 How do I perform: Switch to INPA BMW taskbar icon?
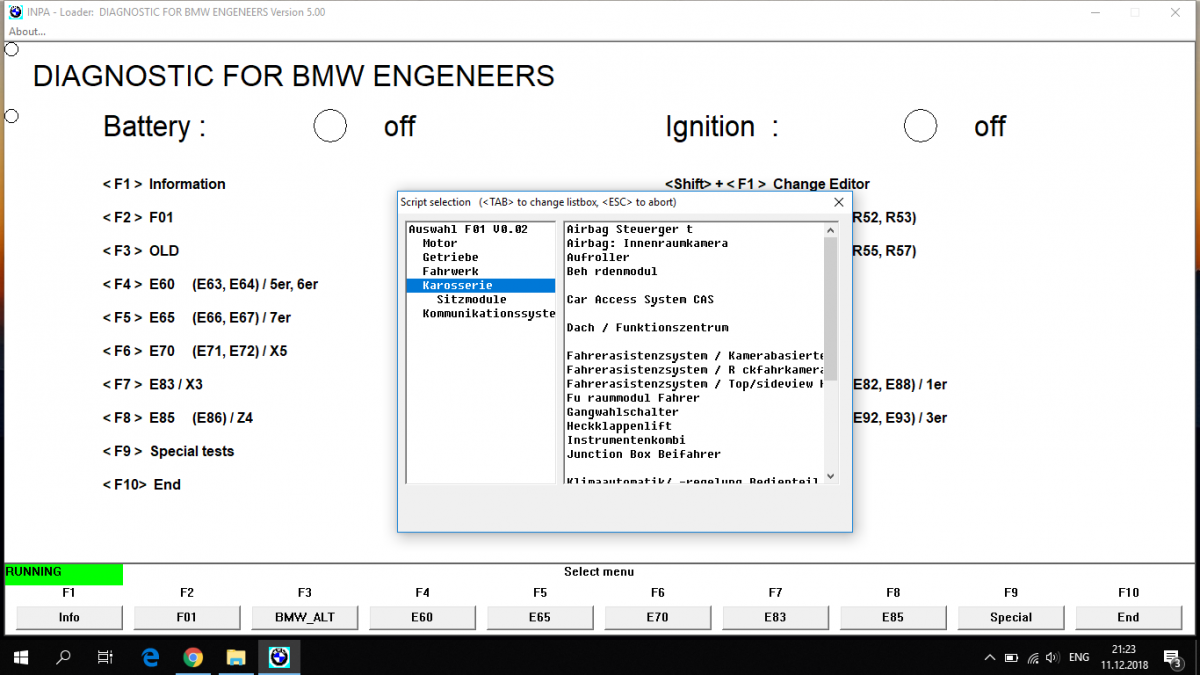(280, 657)
